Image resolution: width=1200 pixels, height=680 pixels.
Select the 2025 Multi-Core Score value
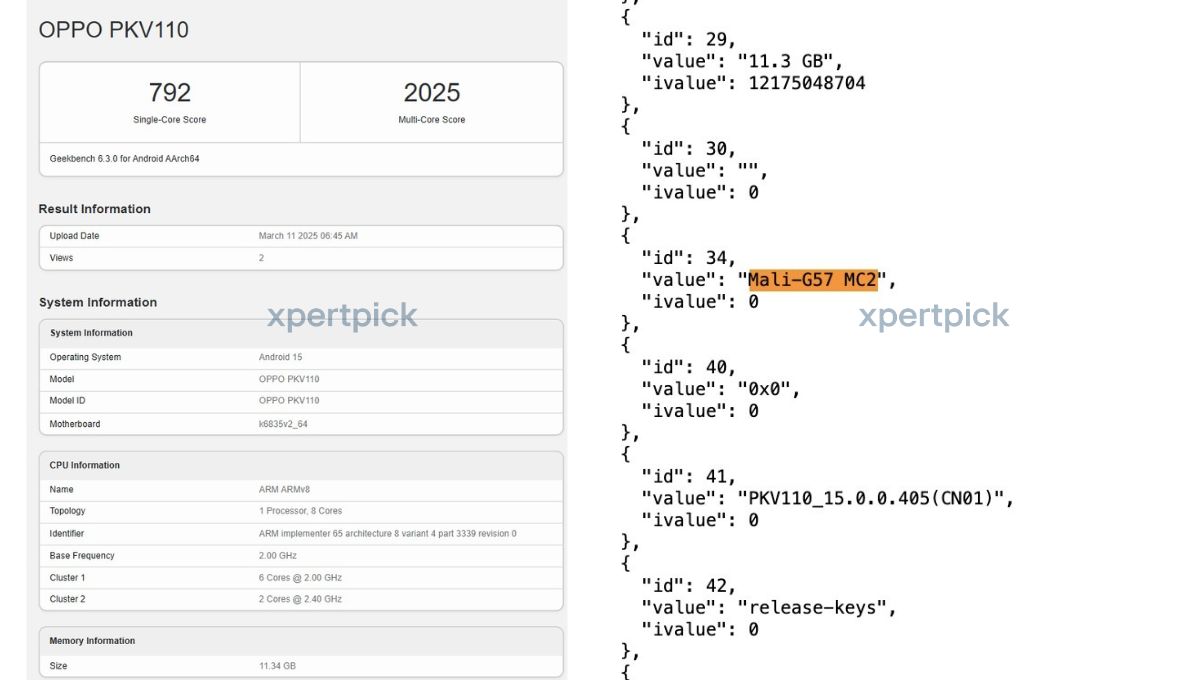point(431,93)
